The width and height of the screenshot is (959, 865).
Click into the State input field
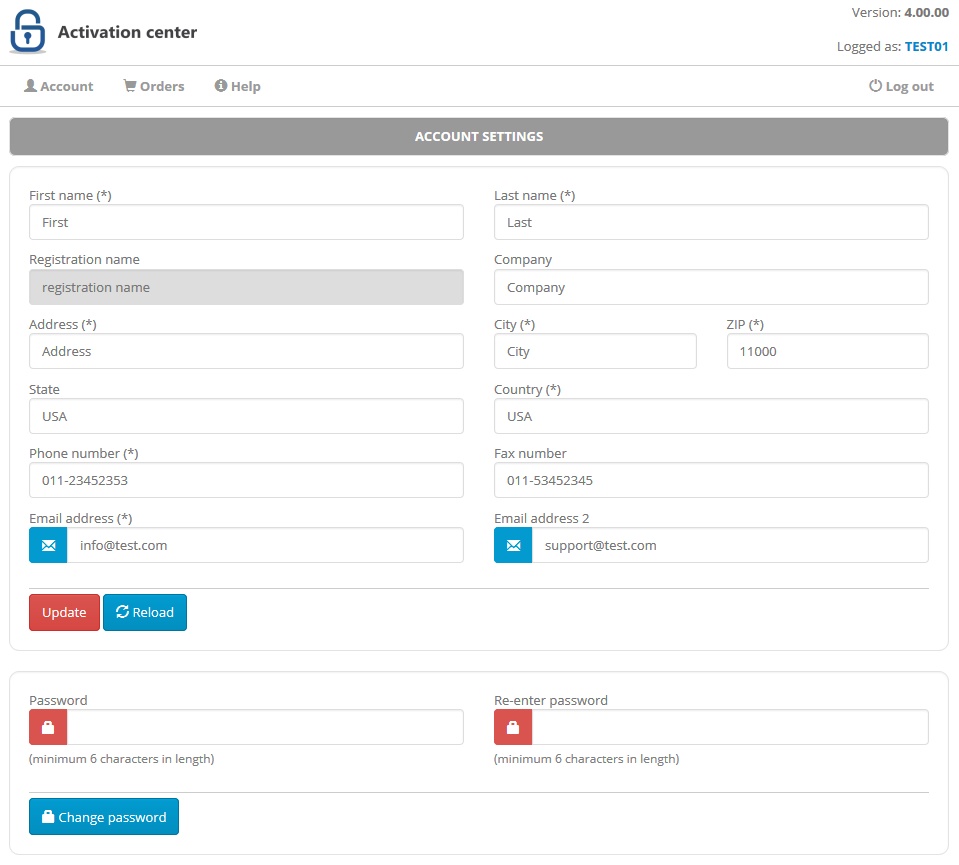[x=246, y=416]
